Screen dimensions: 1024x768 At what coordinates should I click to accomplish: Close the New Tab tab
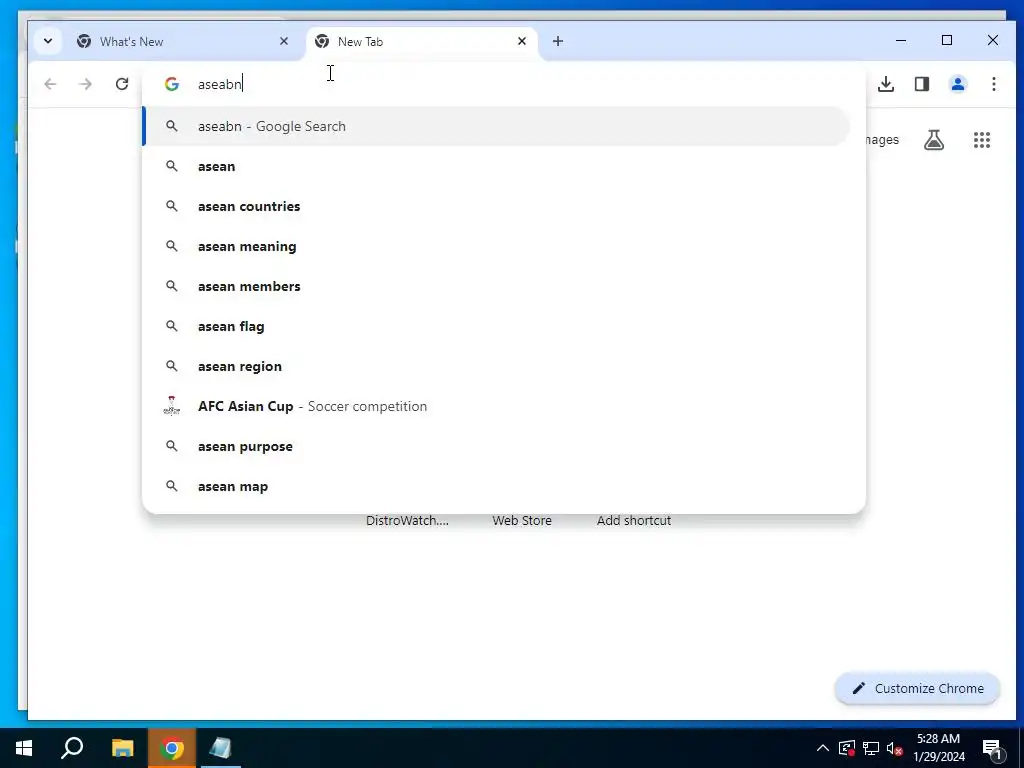522,41
